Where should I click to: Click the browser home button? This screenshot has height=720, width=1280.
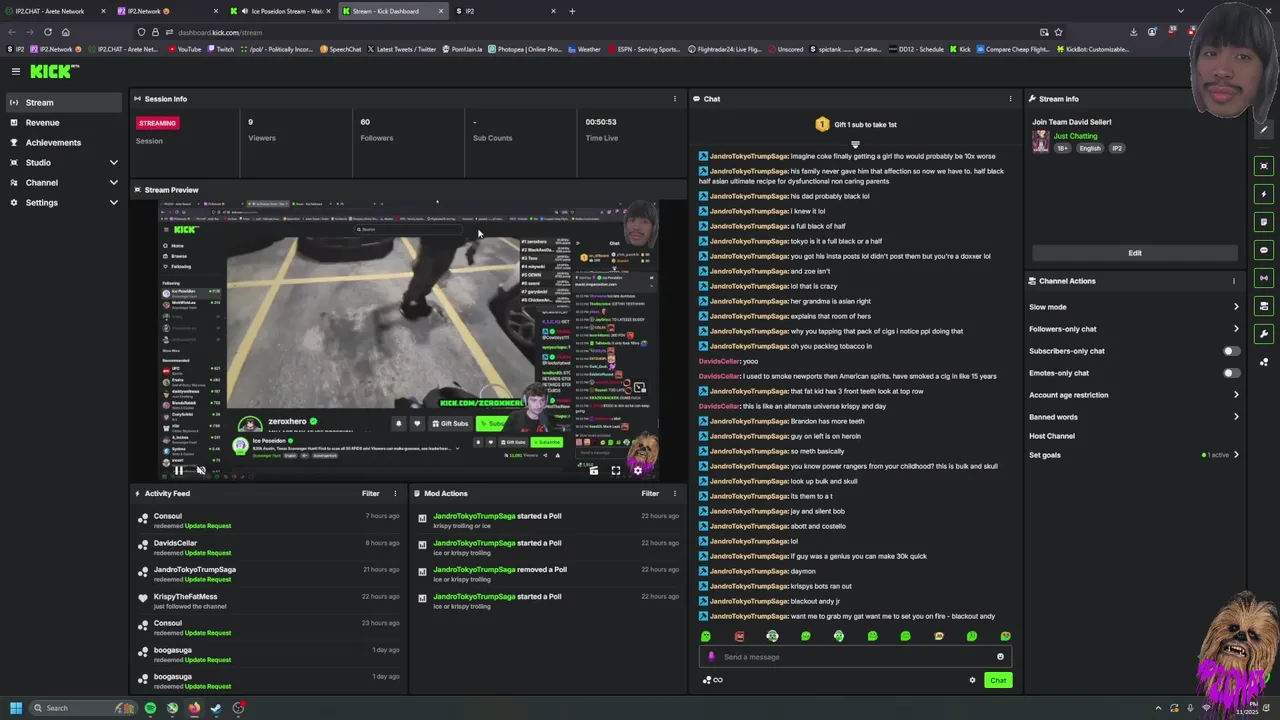coord(66,32)
